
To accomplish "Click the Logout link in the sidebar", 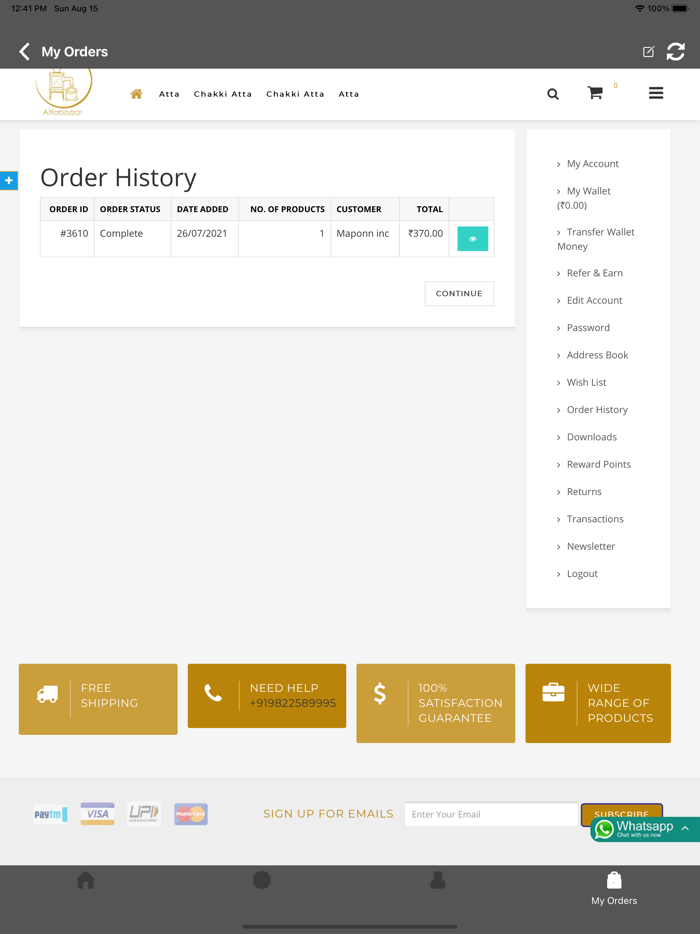I will 582,574.
